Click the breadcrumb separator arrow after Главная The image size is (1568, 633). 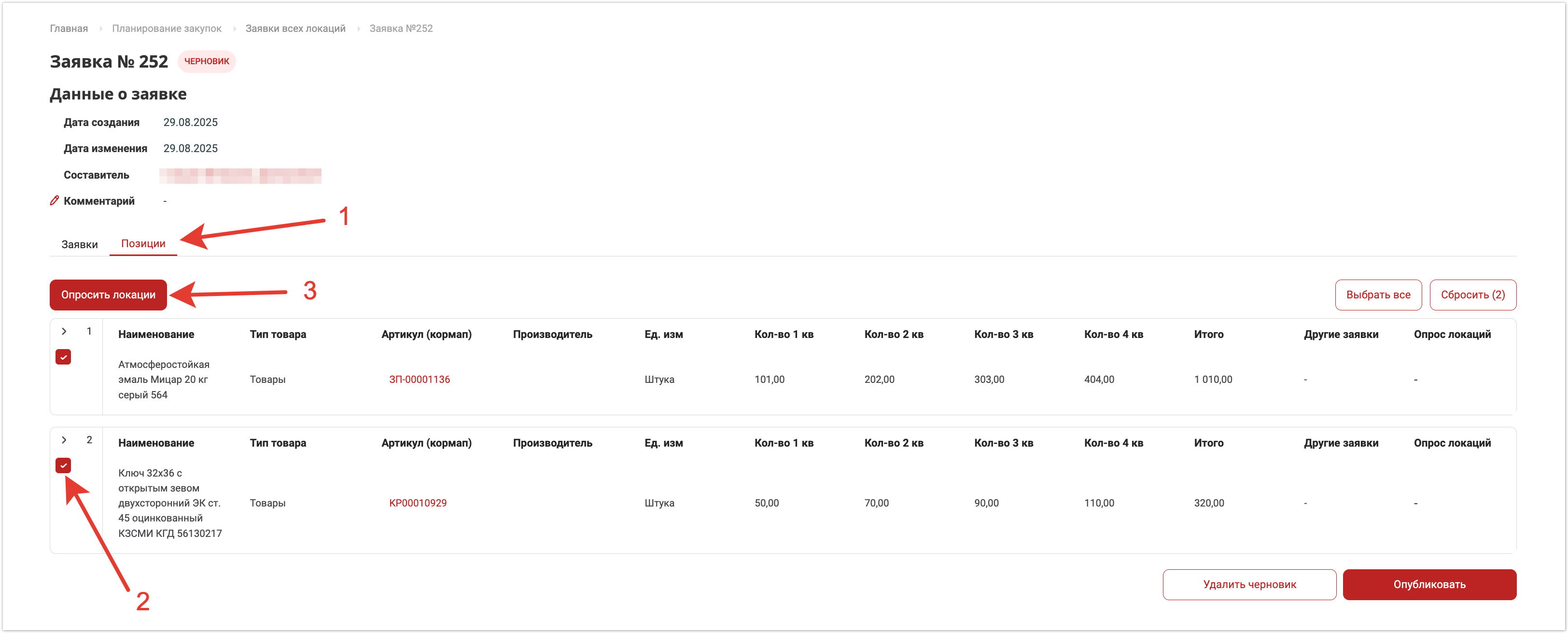click(100, 28)
